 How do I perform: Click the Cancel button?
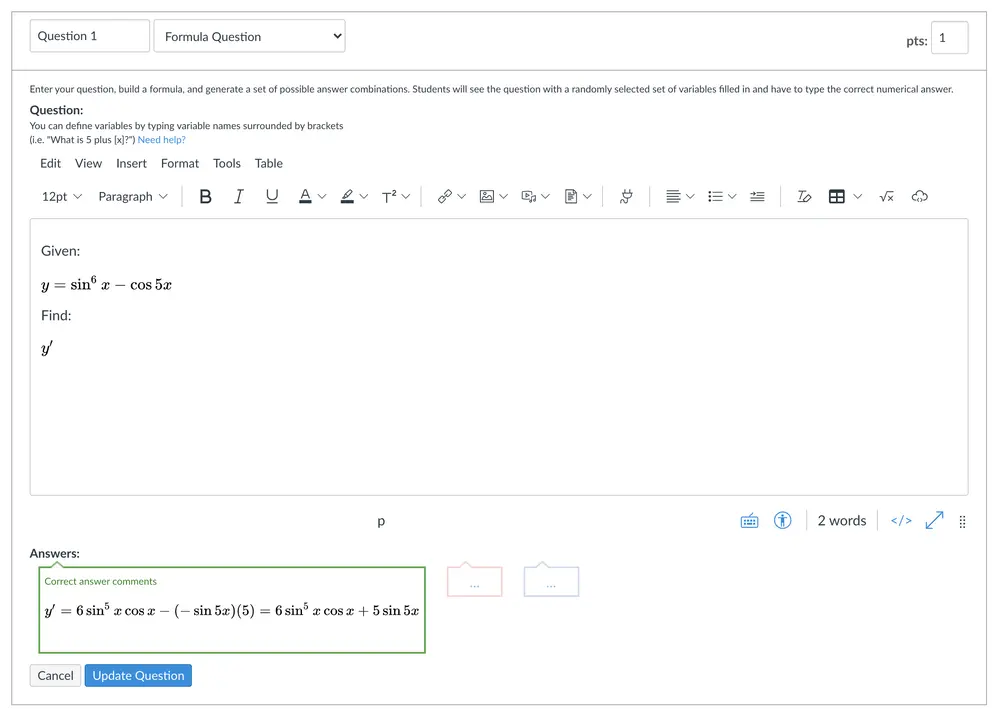pos(55,675)
